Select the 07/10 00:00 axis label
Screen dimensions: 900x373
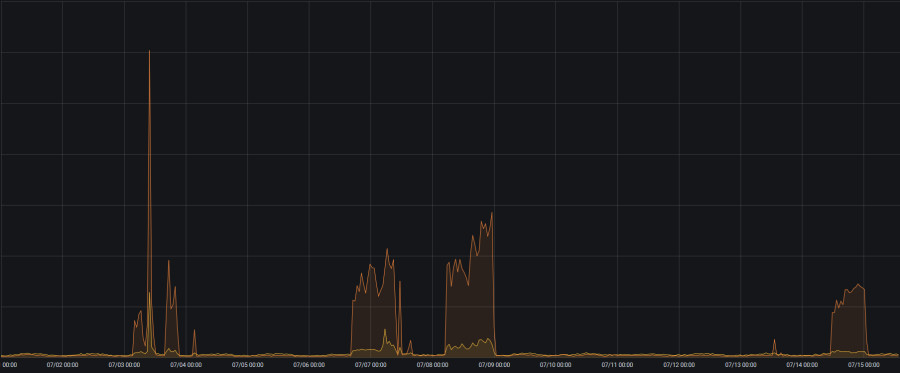[x=556, y=364]
